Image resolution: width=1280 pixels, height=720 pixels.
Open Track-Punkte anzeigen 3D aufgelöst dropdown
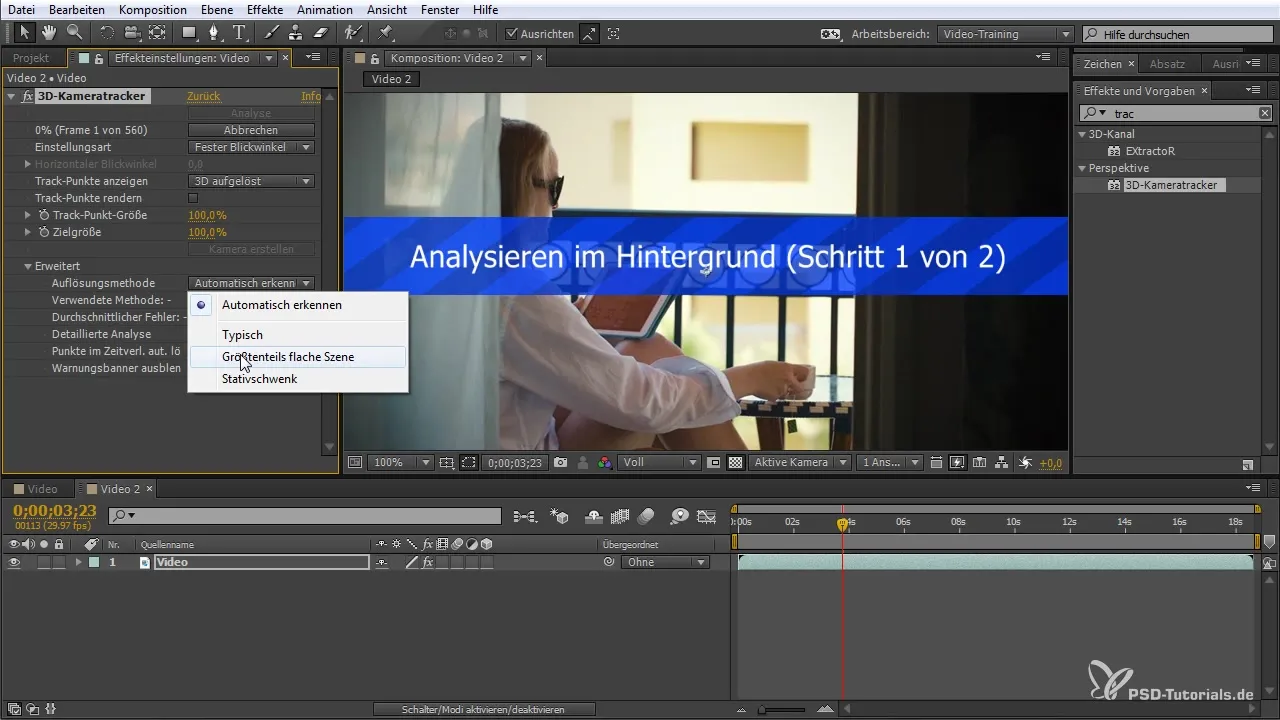pyautogui.click(x=251, y=181)
